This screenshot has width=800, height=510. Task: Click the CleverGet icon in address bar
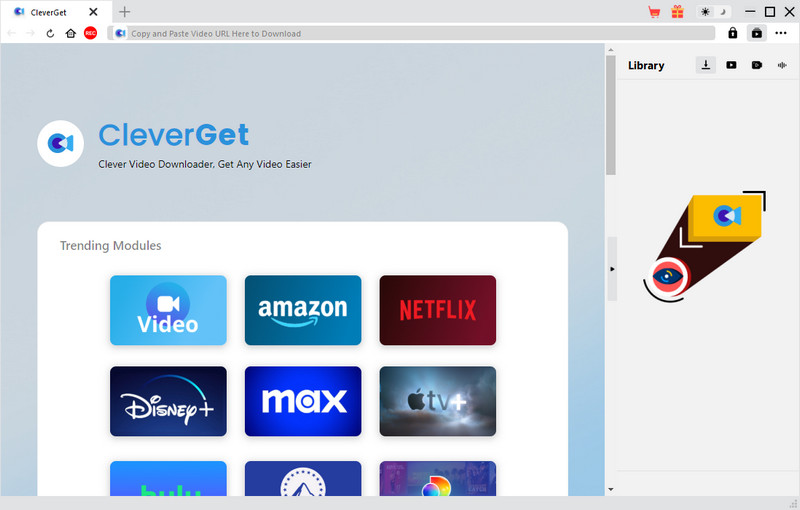pos(120,33)
